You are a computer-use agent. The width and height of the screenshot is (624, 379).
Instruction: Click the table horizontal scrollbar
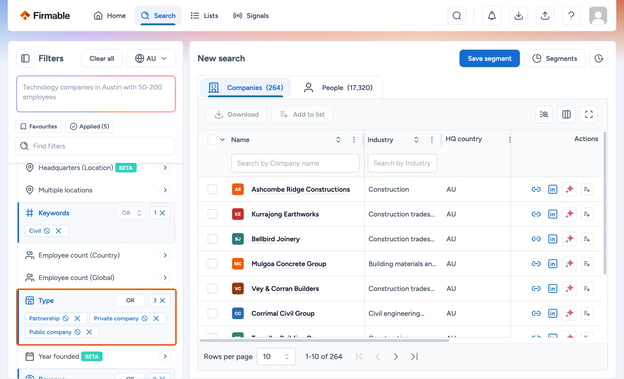click(324, 340)
